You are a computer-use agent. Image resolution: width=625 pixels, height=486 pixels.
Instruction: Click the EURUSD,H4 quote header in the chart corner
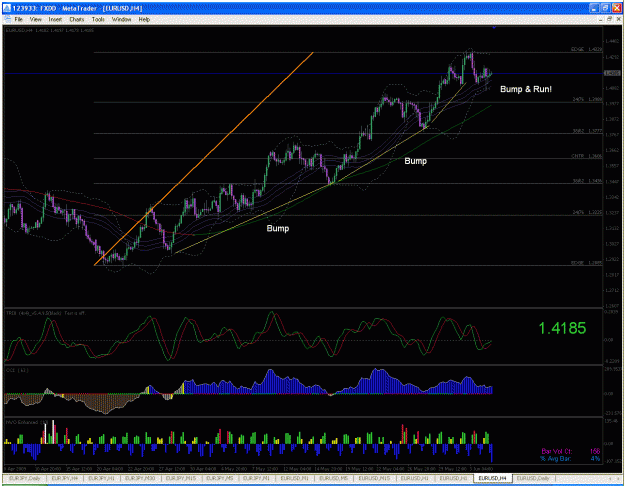click(x=50, y=30)
